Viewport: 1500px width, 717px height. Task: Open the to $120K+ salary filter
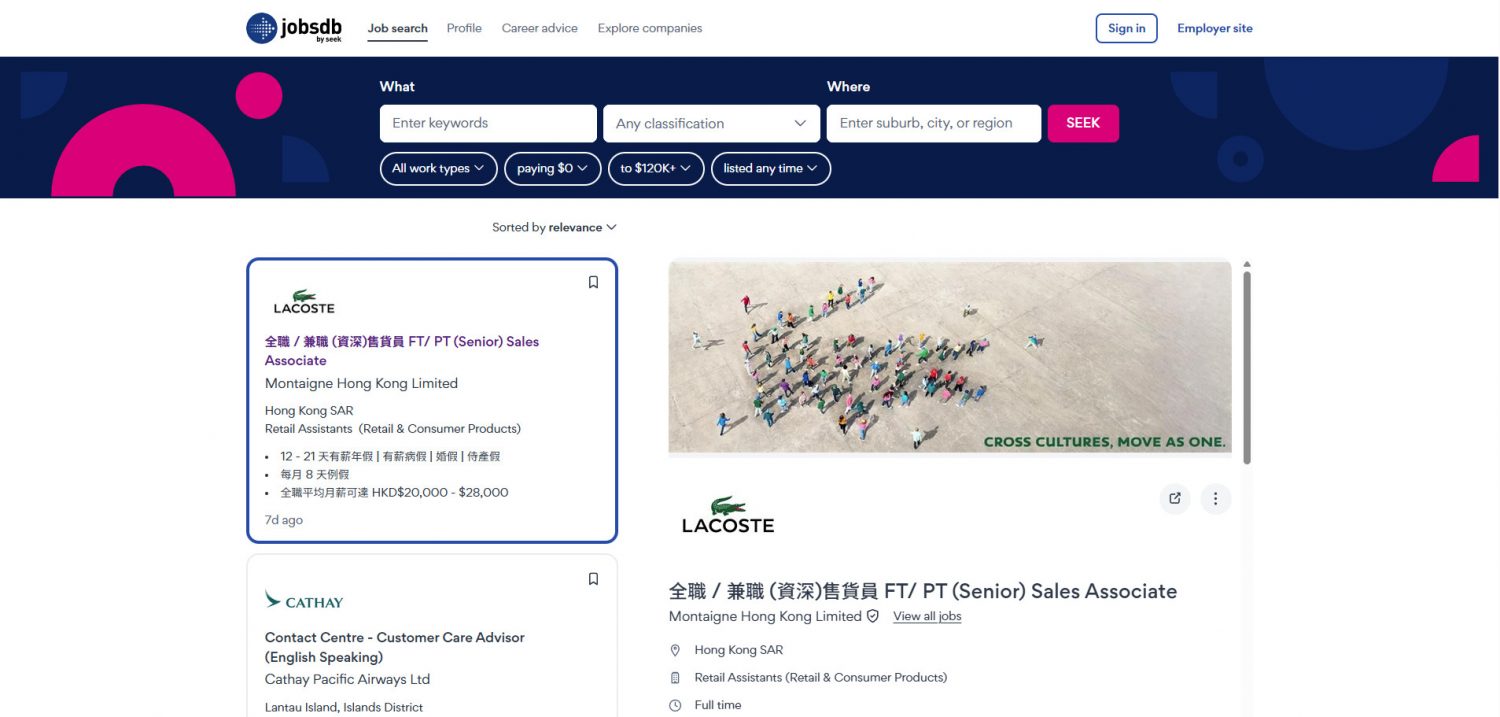coord(655,168)
